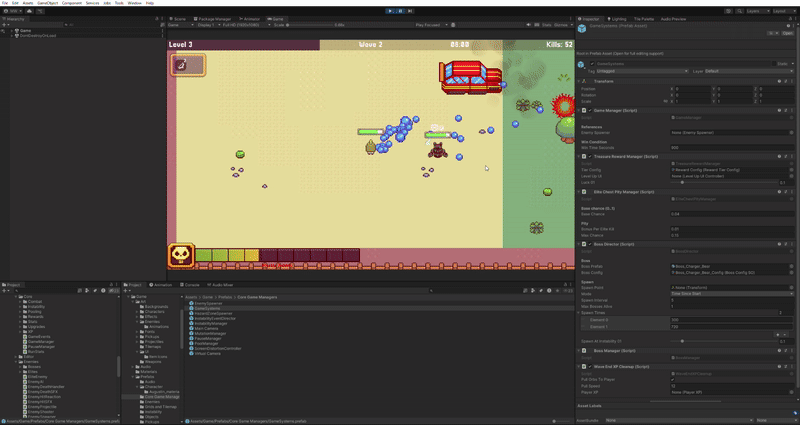The width and height of the screenshot is (800, 425).
Task: Click the weapon ability icon under Level 3
Action: [187, 64]
